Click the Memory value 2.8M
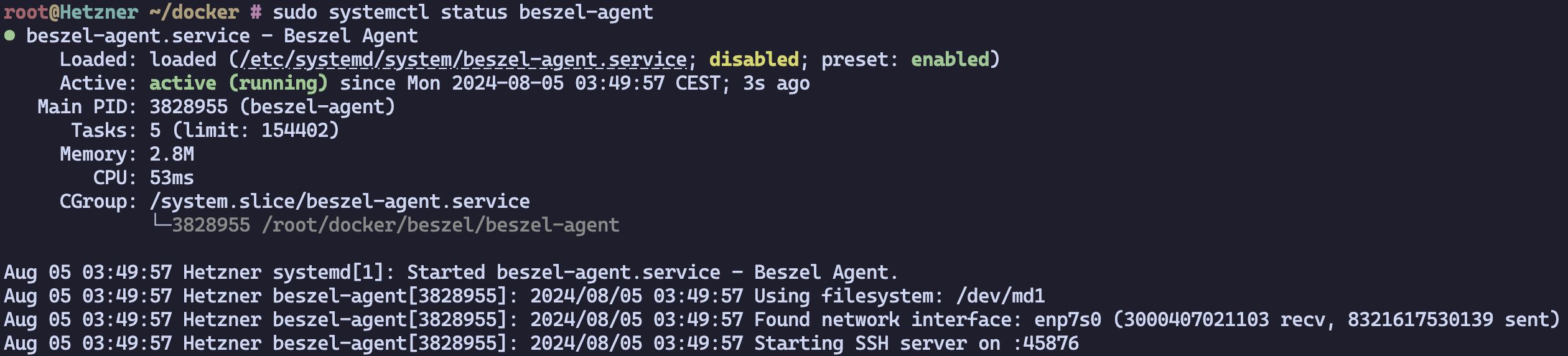The image size is (1568, 356). [x=172, y=154]
